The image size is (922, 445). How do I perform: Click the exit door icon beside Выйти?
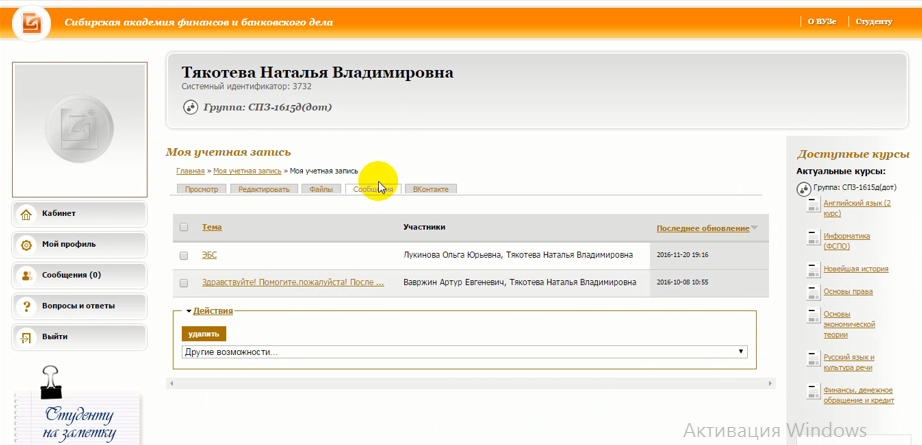pyautogui.click(x=26, y=337)
